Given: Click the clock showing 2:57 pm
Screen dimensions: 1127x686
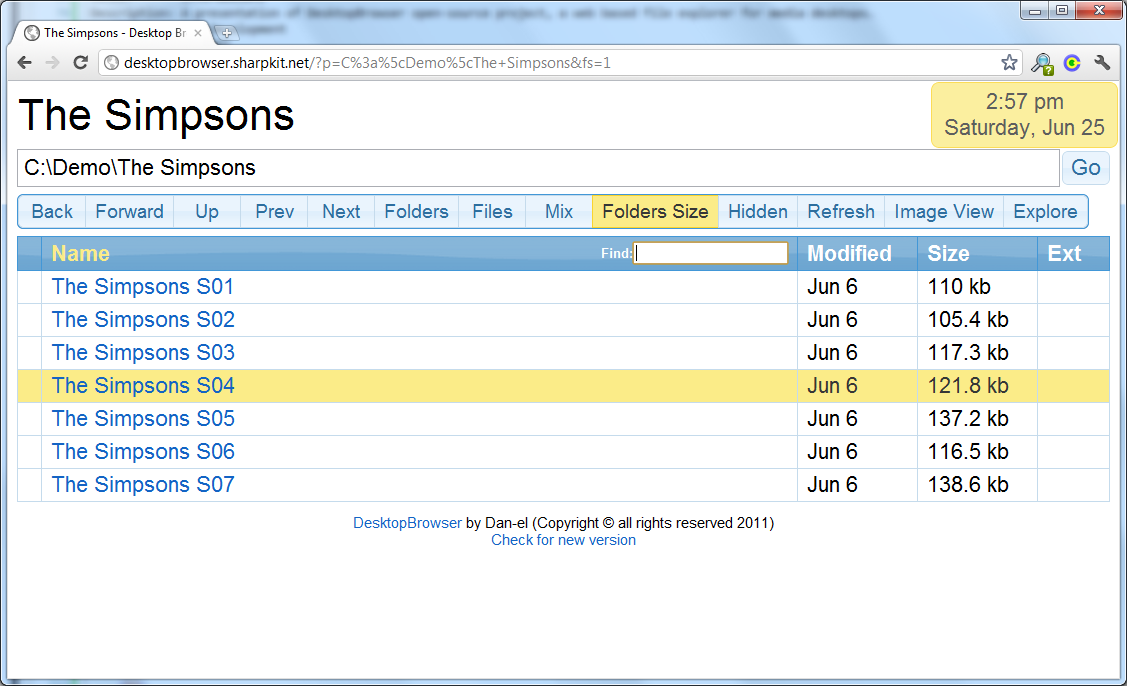Looking at the screenshot, I should (x=1024, y=115).
